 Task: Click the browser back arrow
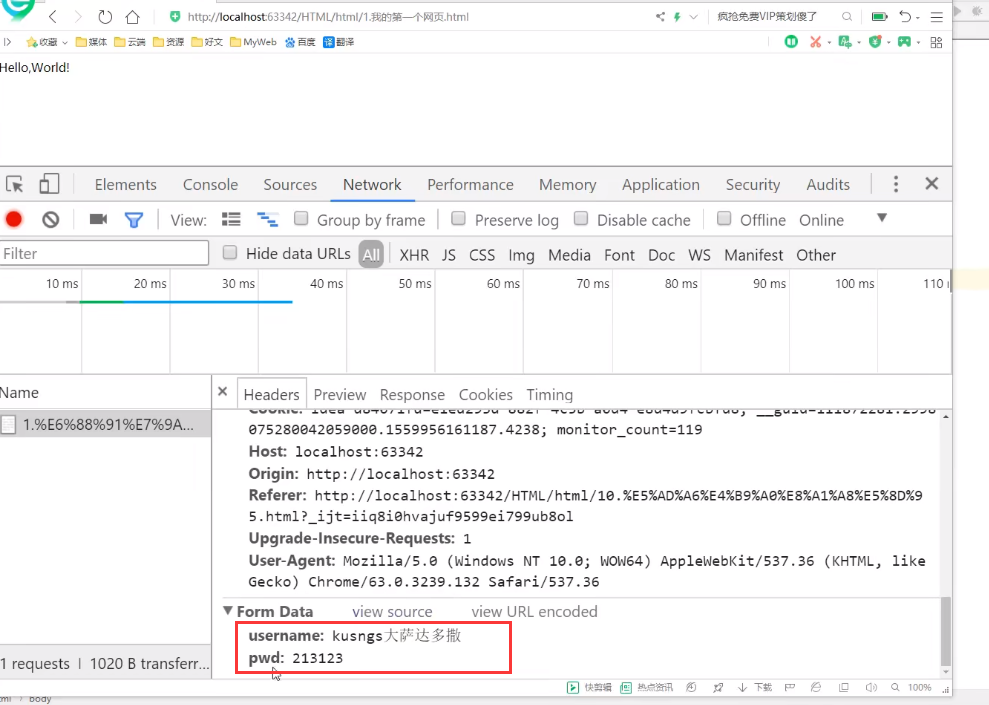tap(53, 17)
